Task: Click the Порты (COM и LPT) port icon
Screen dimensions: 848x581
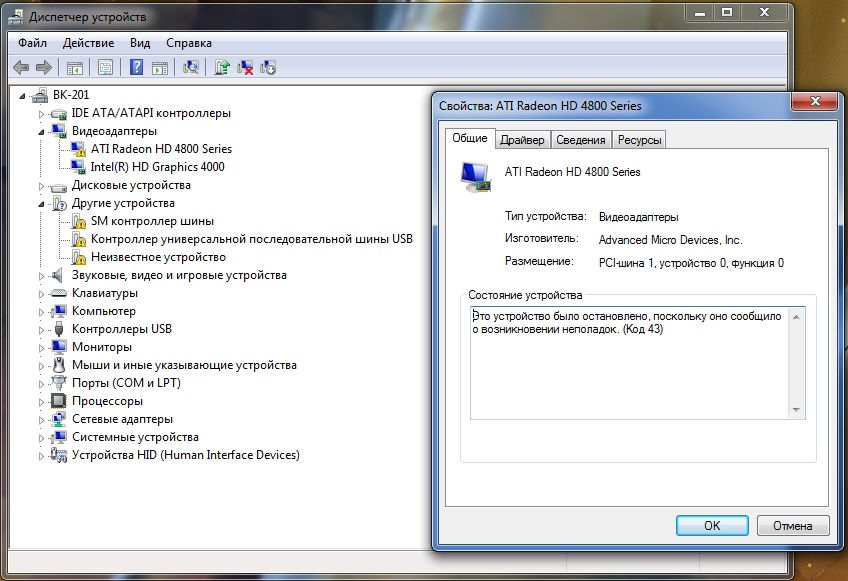Action: pyautogui.click(x=58, y=382)
